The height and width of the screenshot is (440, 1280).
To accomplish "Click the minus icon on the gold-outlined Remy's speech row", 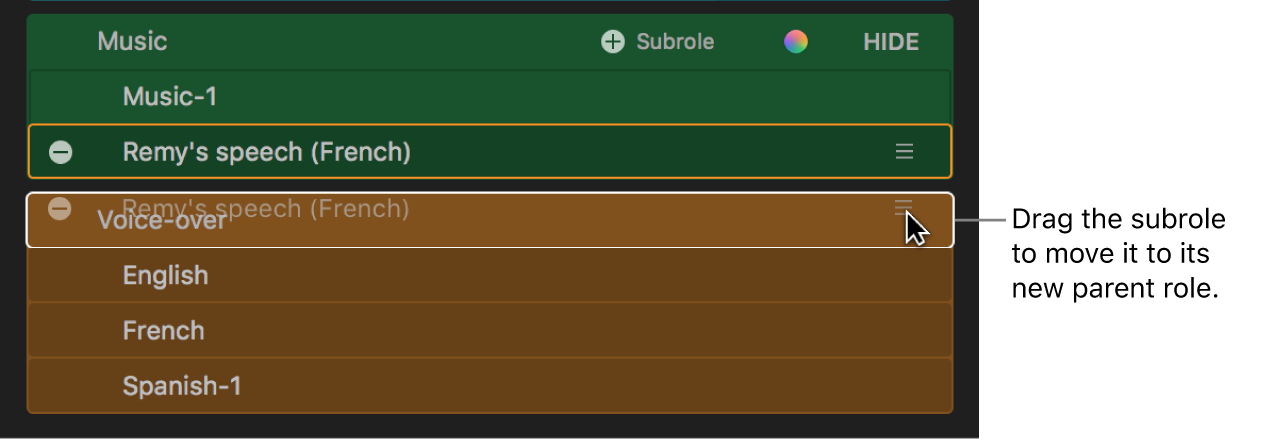I will [61, 152].
